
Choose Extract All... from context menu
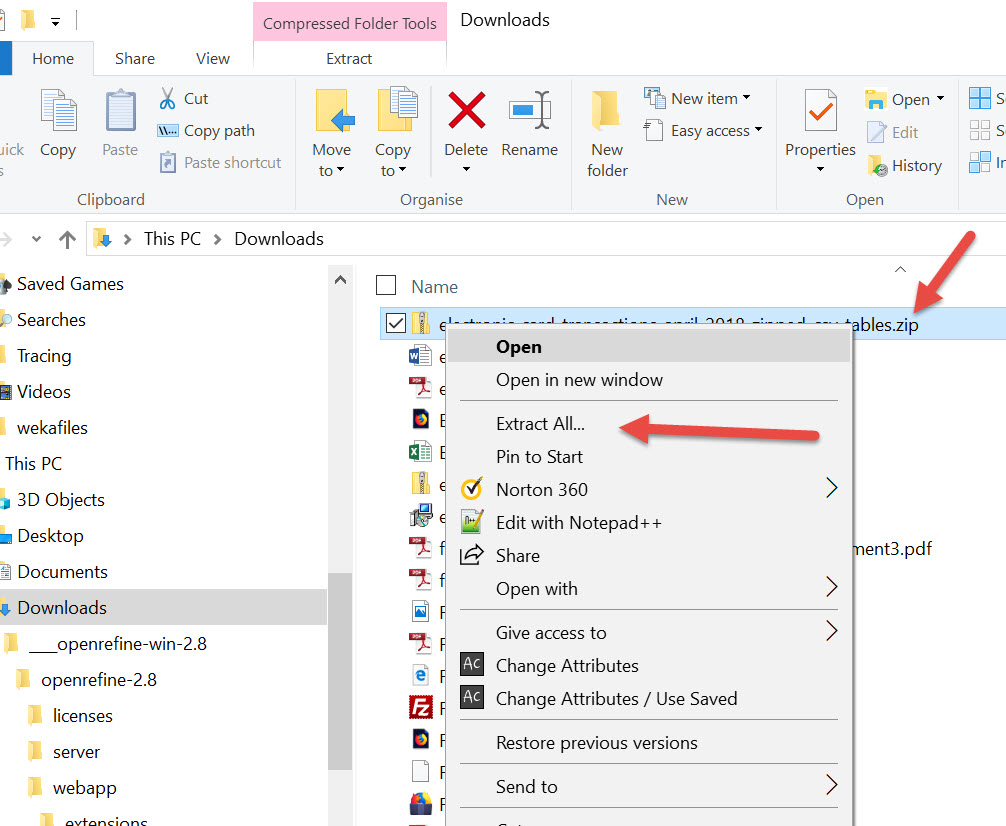pos(540,424)
